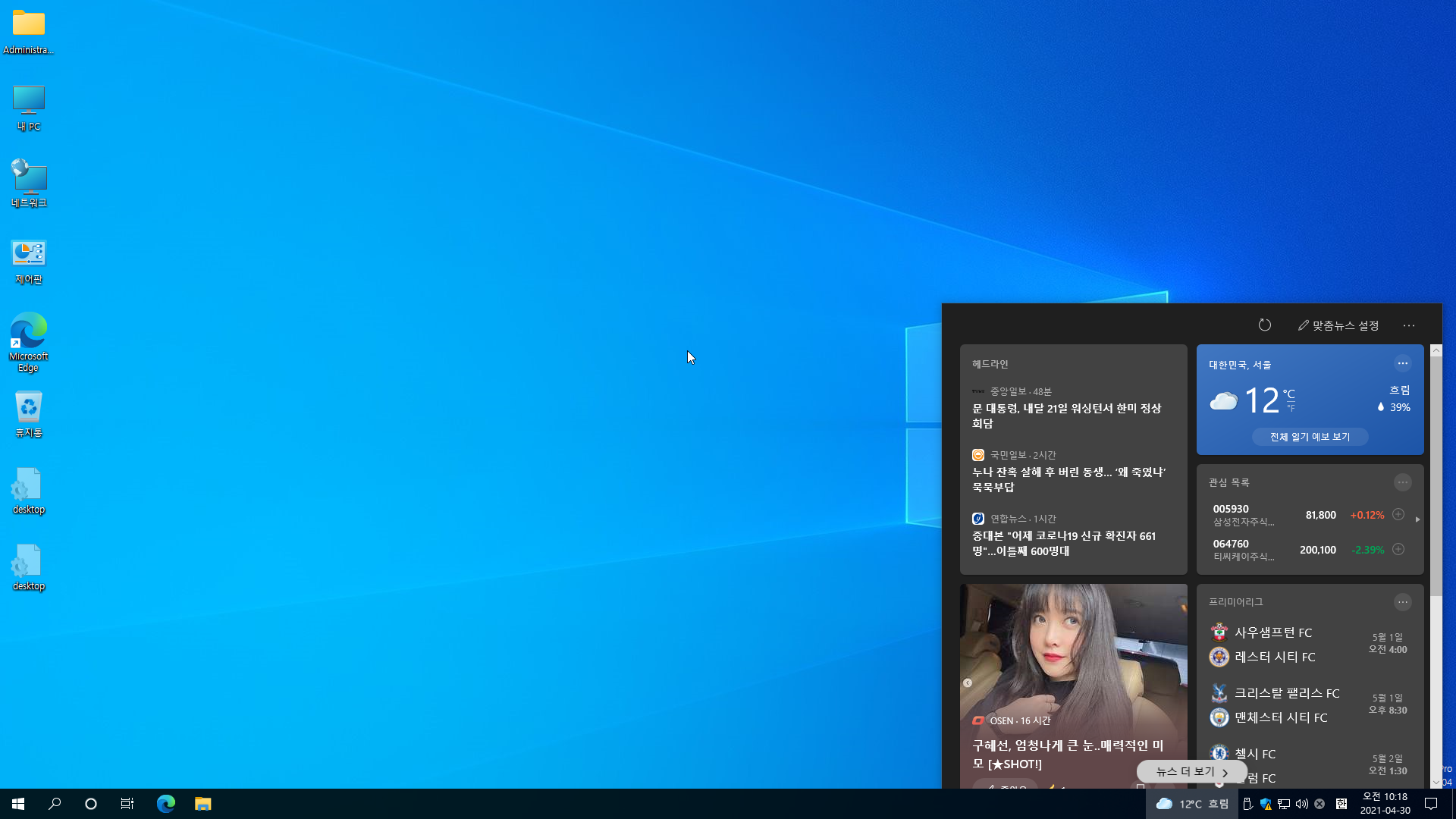Open taskbar Search

click(x=55, y=804)
